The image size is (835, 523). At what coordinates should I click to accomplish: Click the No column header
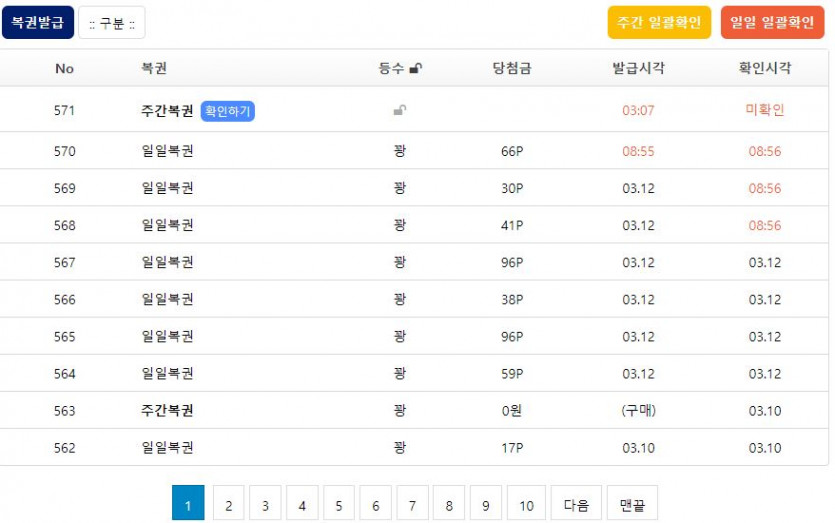click(x=64, y=68)
